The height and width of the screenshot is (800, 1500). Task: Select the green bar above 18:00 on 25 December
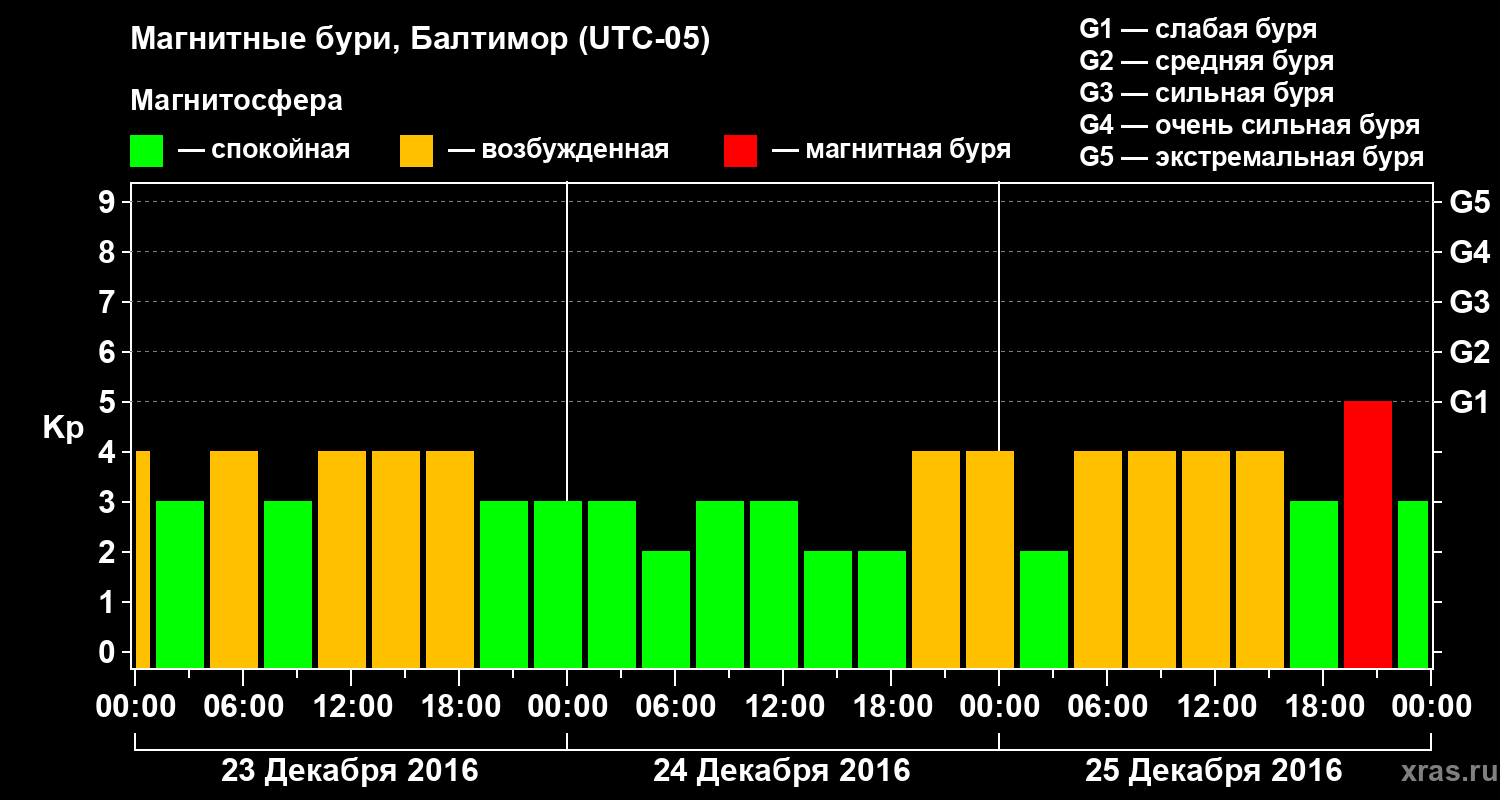tap(1314, 584)
